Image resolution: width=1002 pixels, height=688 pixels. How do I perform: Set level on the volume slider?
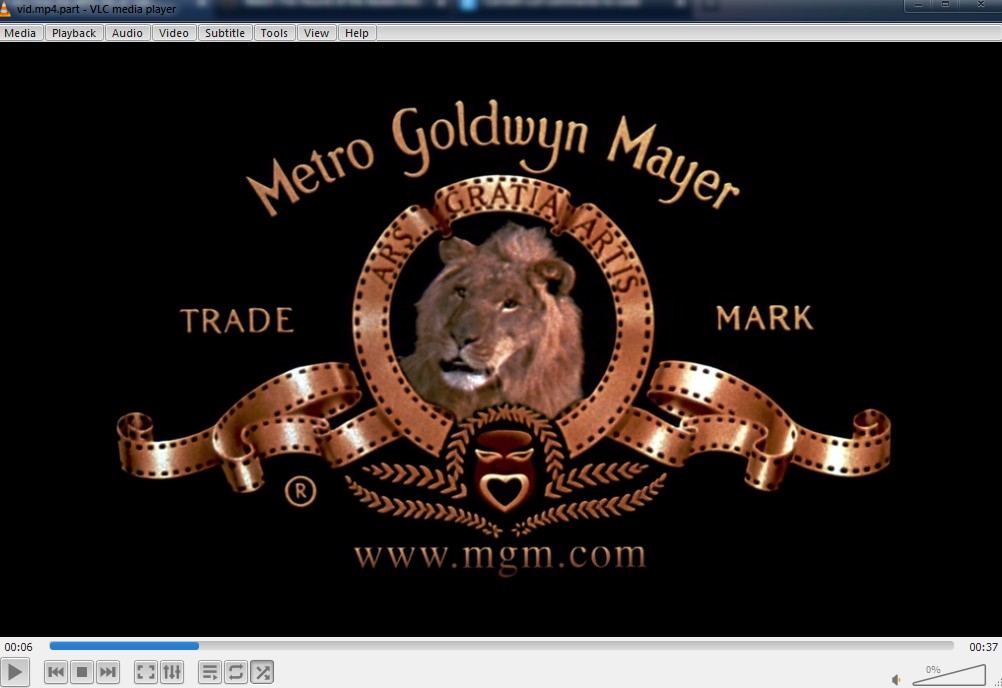tap(949, 675)
